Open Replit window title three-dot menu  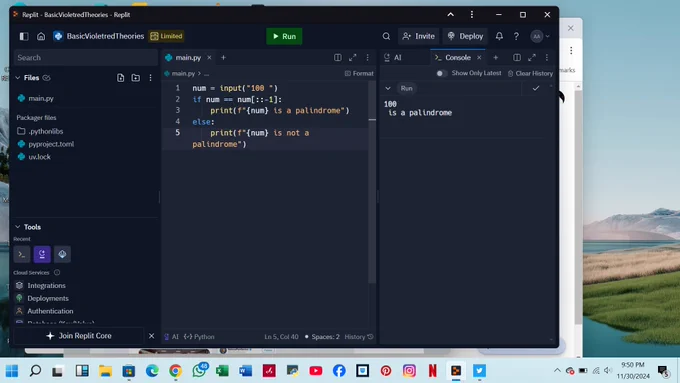472,15
